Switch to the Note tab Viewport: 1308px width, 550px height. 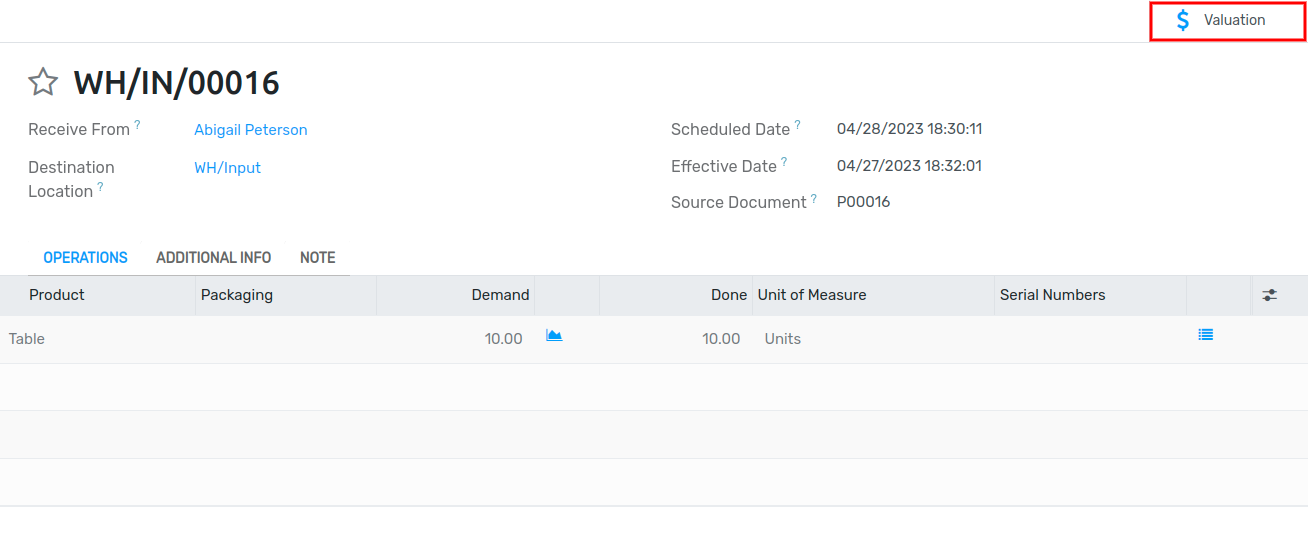pyautogui.click(x=318, y=257)
